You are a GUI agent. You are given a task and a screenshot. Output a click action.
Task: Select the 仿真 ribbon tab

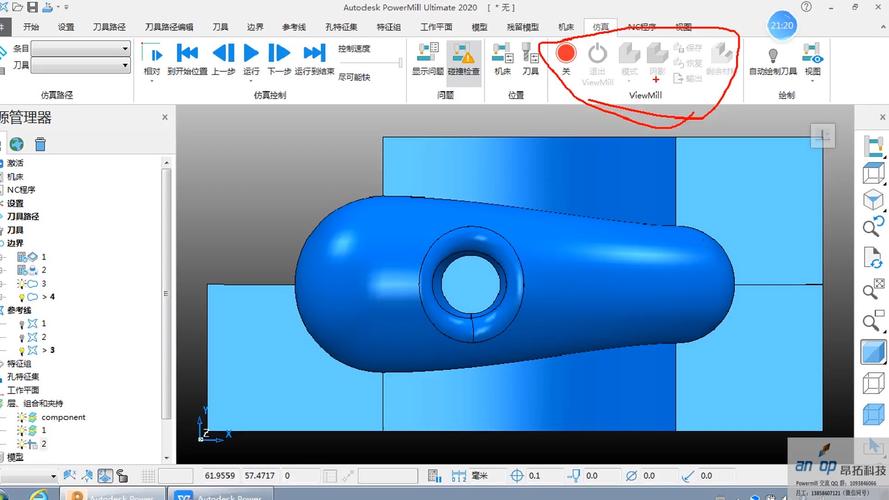point(600,27)
